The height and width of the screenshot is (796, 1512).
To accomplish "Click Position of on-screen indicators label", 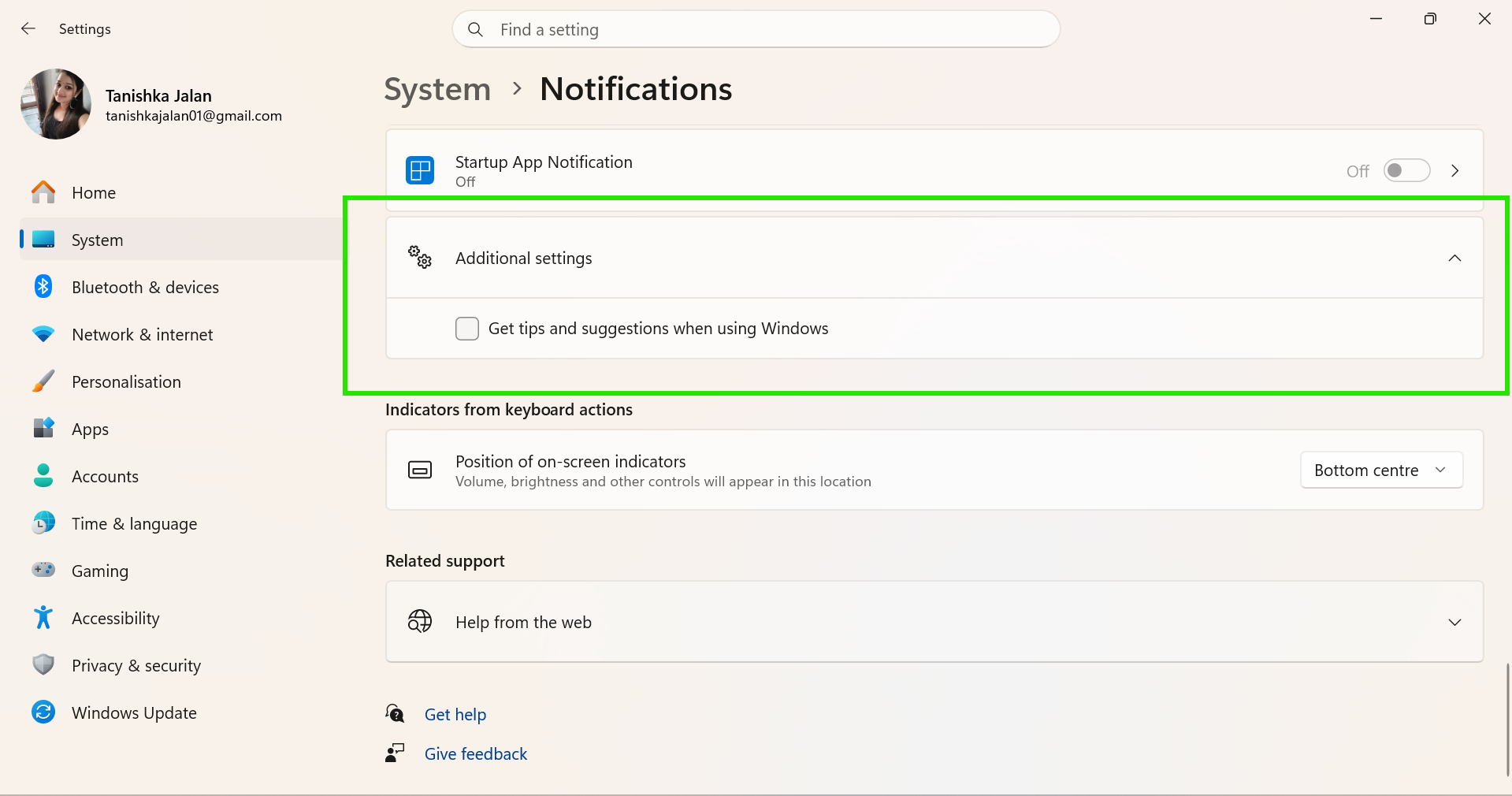I will tap(570, 461).
